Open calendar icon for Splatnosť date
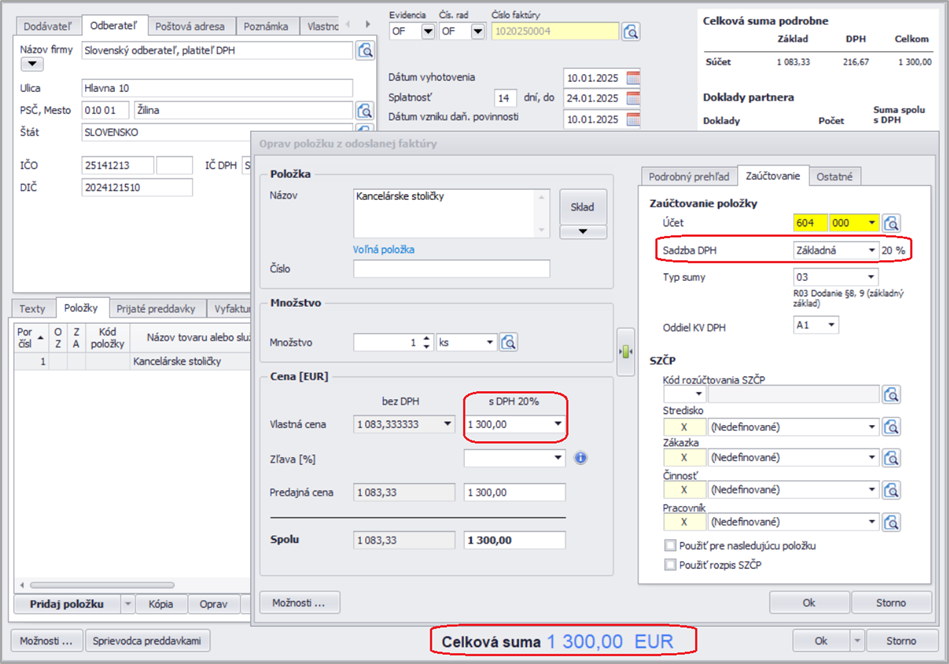949x664 pixels. point(632,98)
